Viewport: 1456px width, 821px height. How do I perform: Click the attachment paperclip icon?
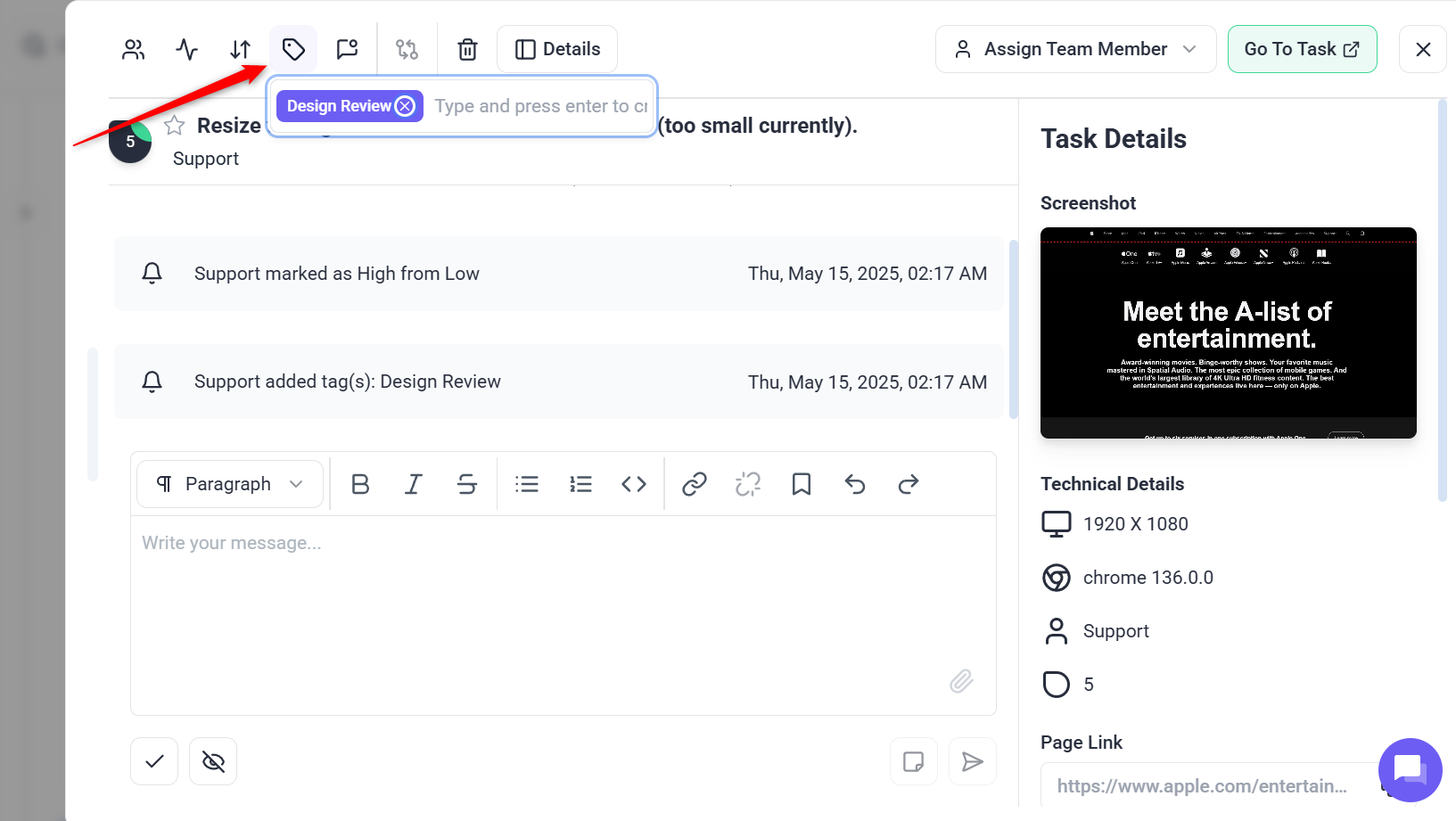click(961, 681)
